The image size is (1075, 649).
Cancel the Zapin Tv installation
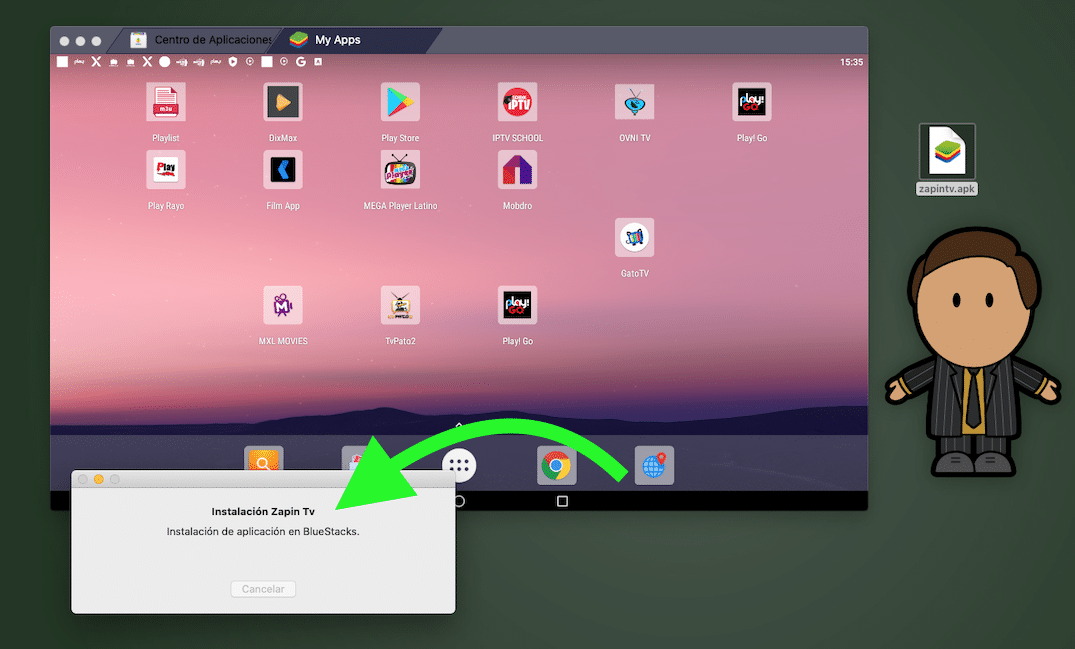[x=262, y=589]
